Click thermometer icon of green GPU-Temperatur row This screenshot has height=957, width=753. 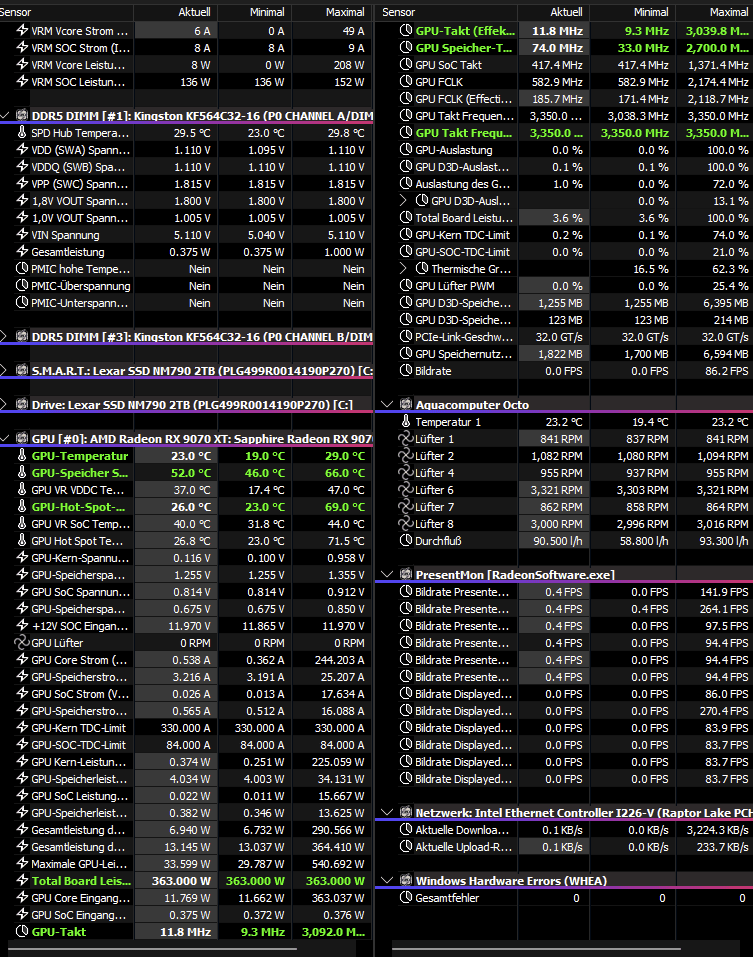pyautogui.click(x=22, y=455)
